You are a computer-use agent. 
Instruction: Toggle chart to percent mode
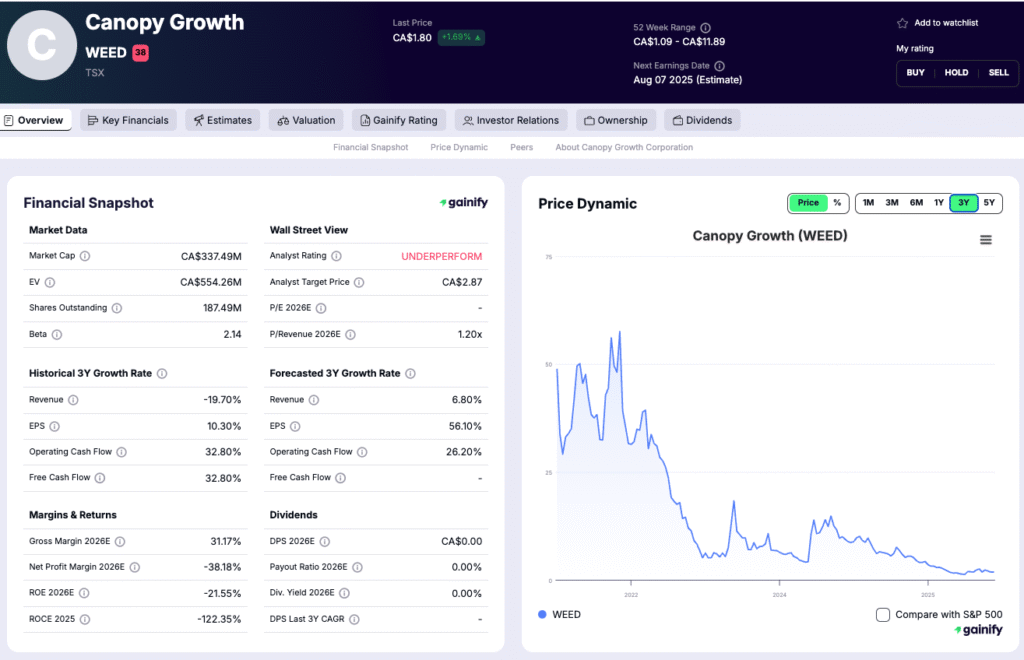[837, 203]
